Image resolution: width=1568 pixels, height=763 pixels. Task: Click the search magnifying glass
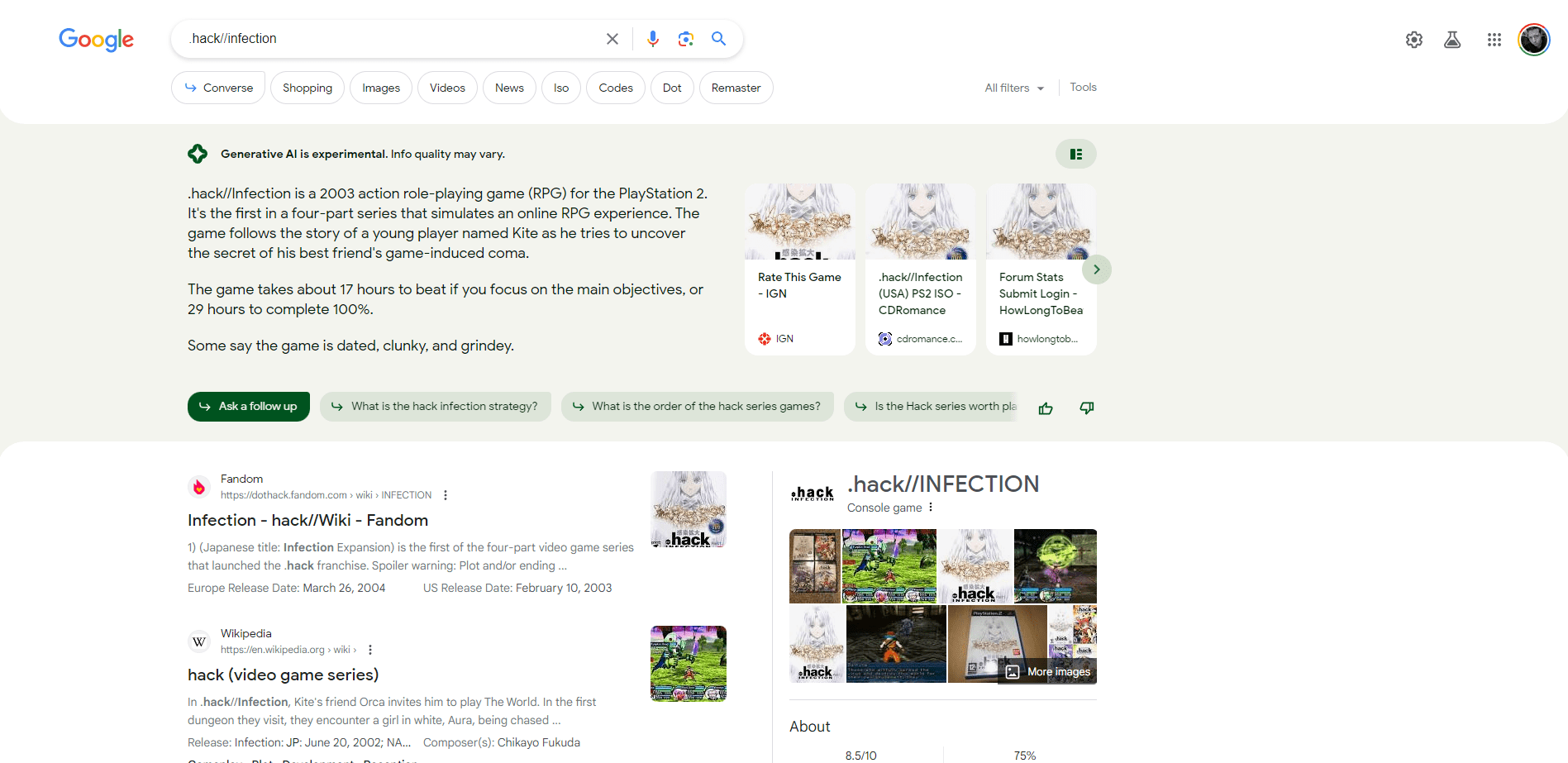[717, 38]
